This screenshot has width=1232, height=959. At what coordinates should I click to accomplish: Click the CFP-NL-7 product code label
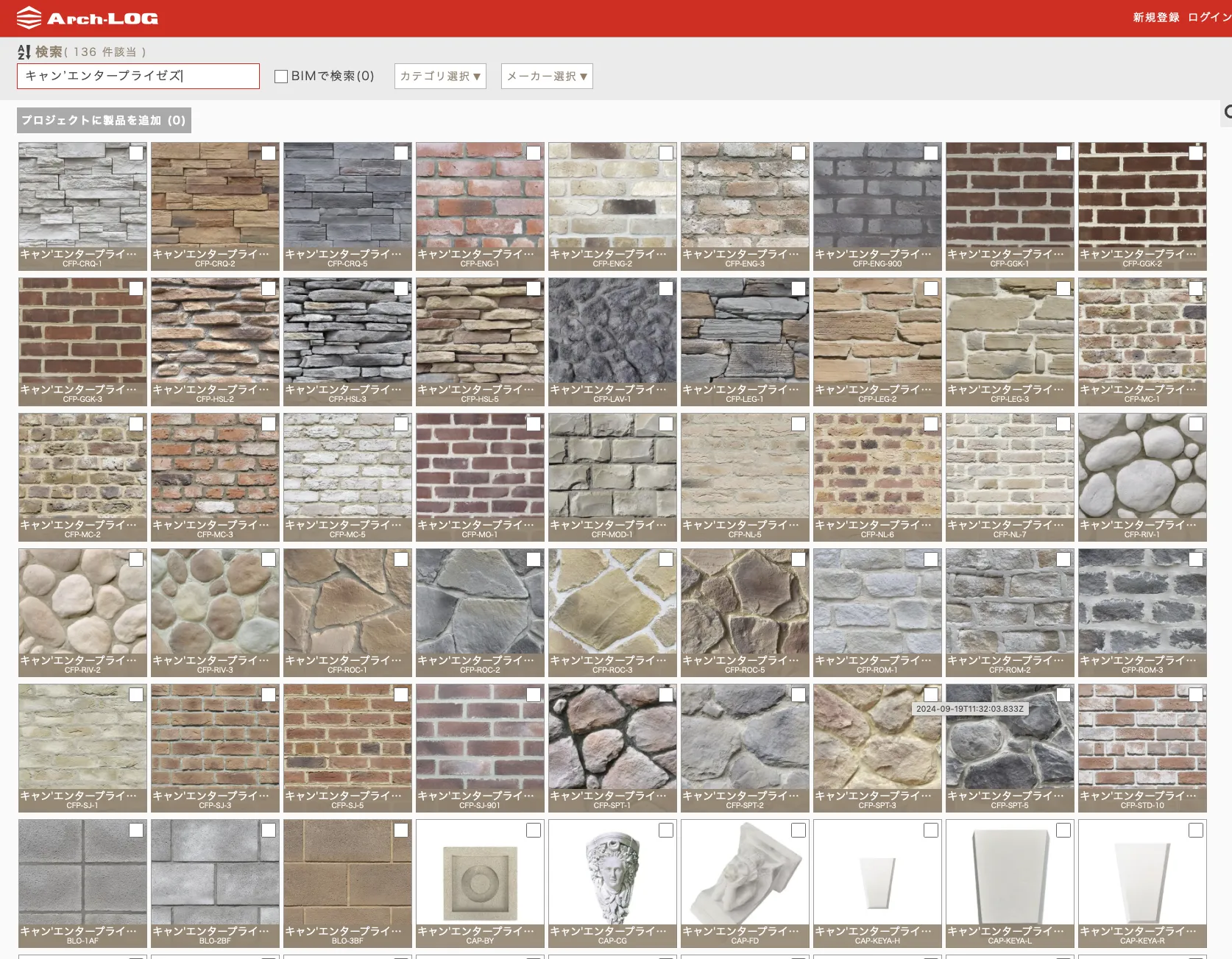pyautogui.click(x=1010, y=534)
